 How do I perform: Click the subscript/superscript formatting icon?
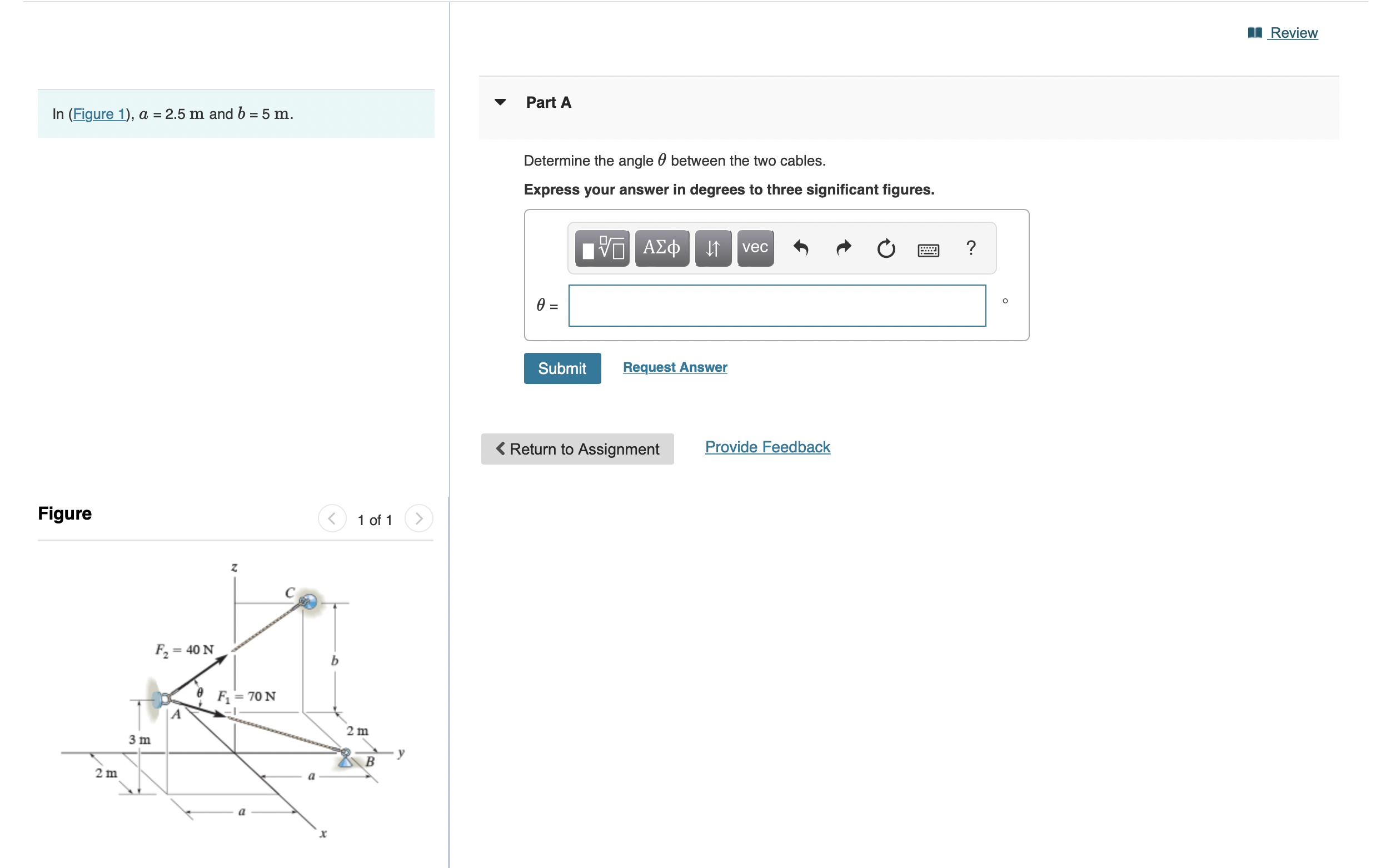(712, 248)
